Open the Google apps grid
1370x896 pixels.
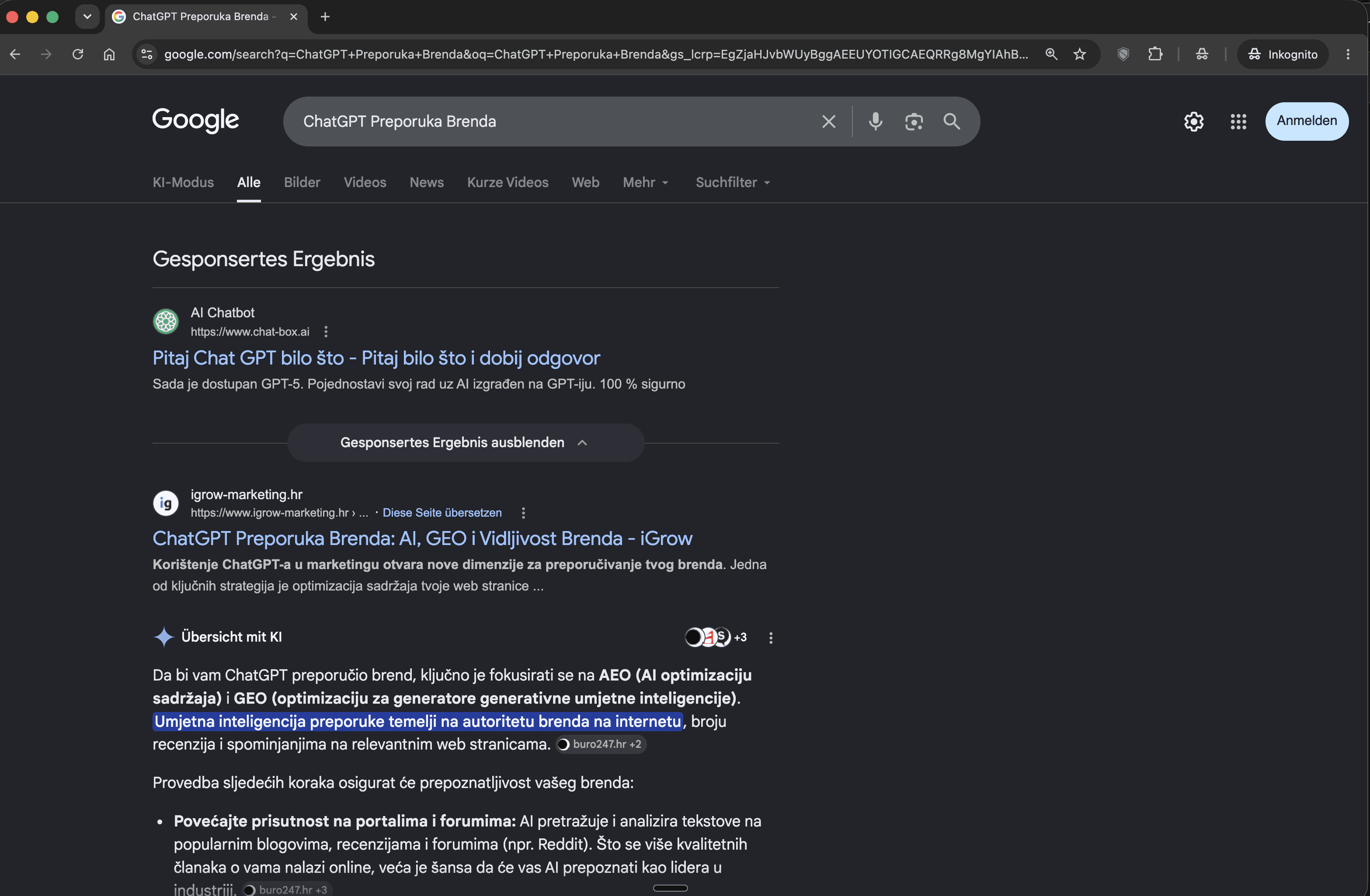point(1238,122)
